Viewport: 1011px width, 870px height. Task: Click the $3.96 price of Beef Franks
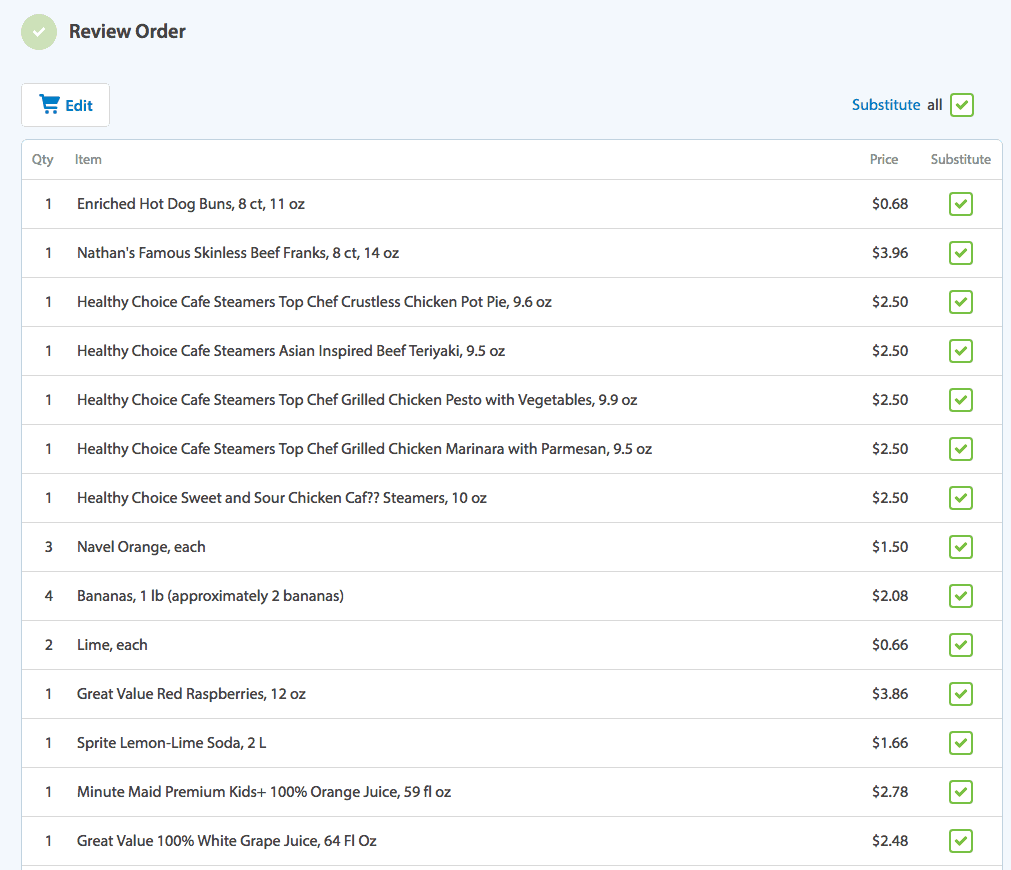click(890, 253)
